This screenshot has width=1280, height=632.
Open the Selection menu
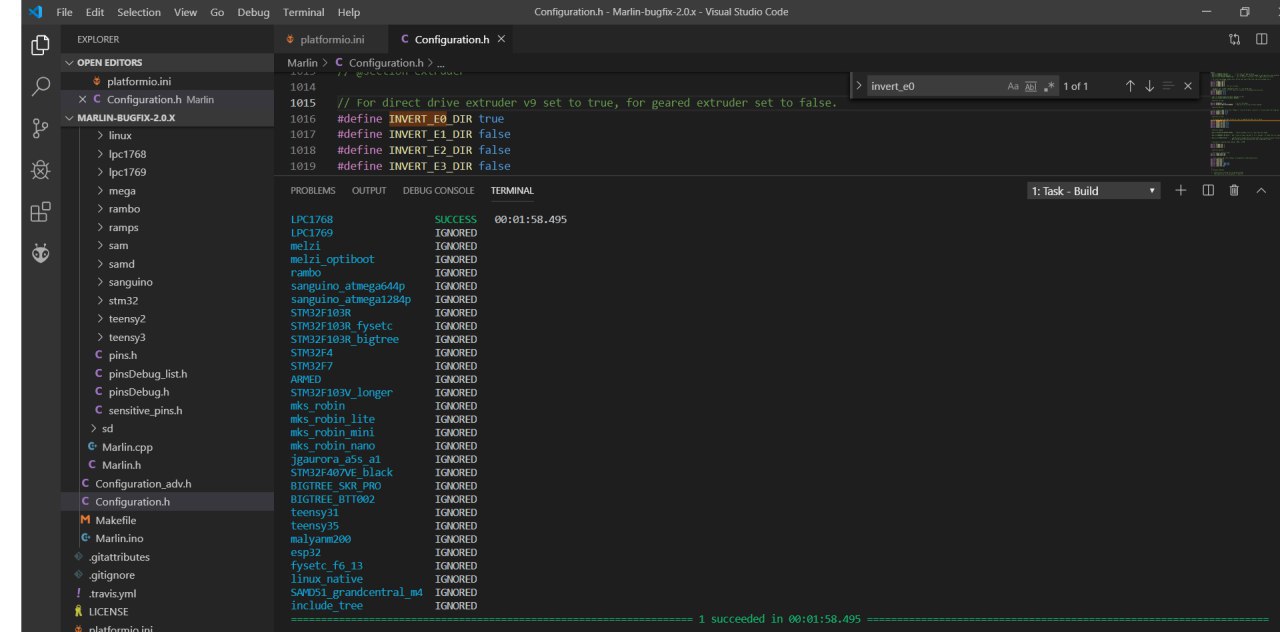click(x=139, y=12)
